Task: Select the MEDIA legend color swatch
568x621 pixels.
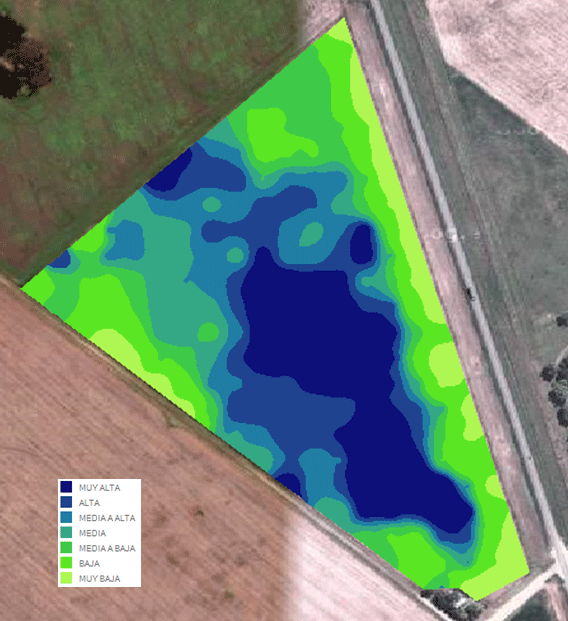Action: point(66,533)
